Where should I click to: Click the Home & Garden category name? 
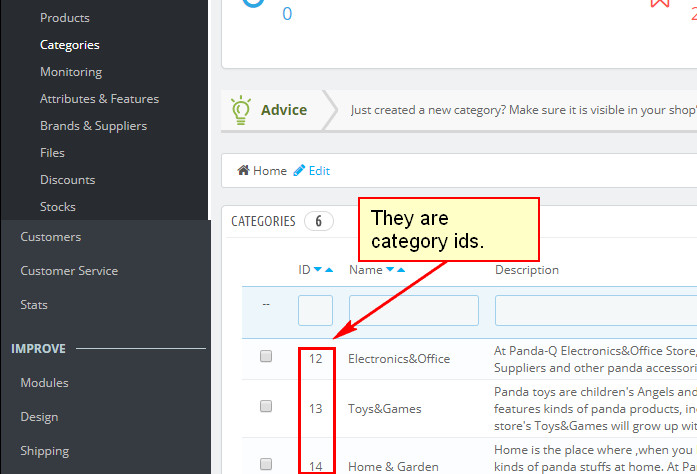pyautogui.click(x=393, y=466)
